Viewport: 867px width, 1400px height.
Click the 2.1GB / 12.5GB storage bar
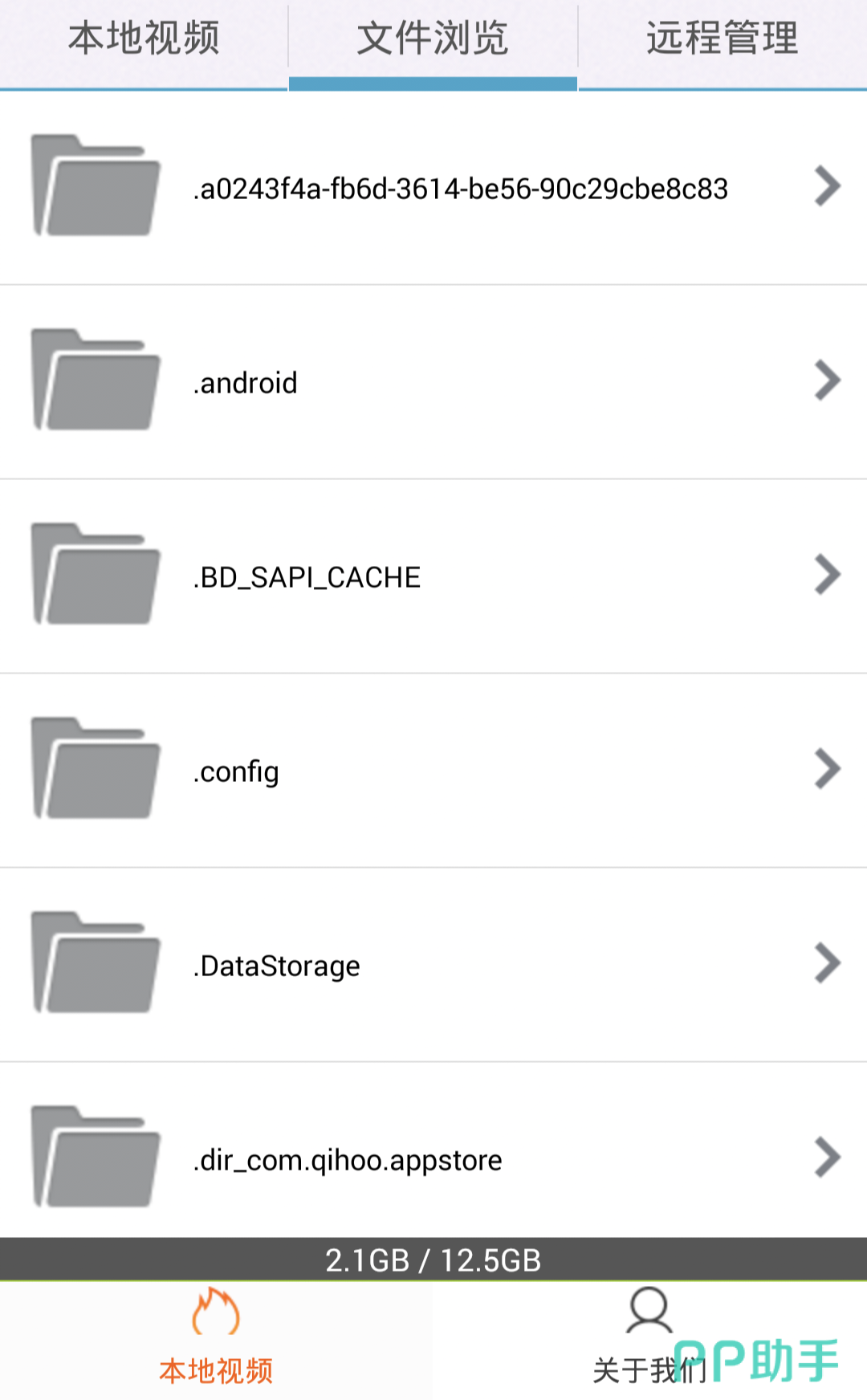tap(433, 1260)
